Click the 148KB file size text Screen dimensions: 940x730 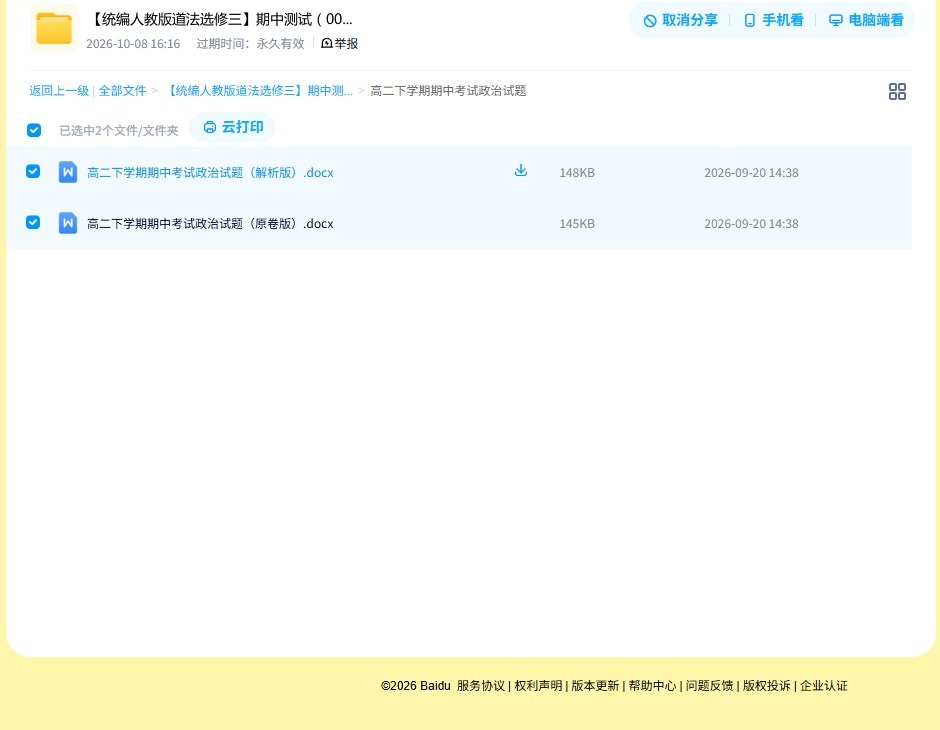tap(577, 173)
